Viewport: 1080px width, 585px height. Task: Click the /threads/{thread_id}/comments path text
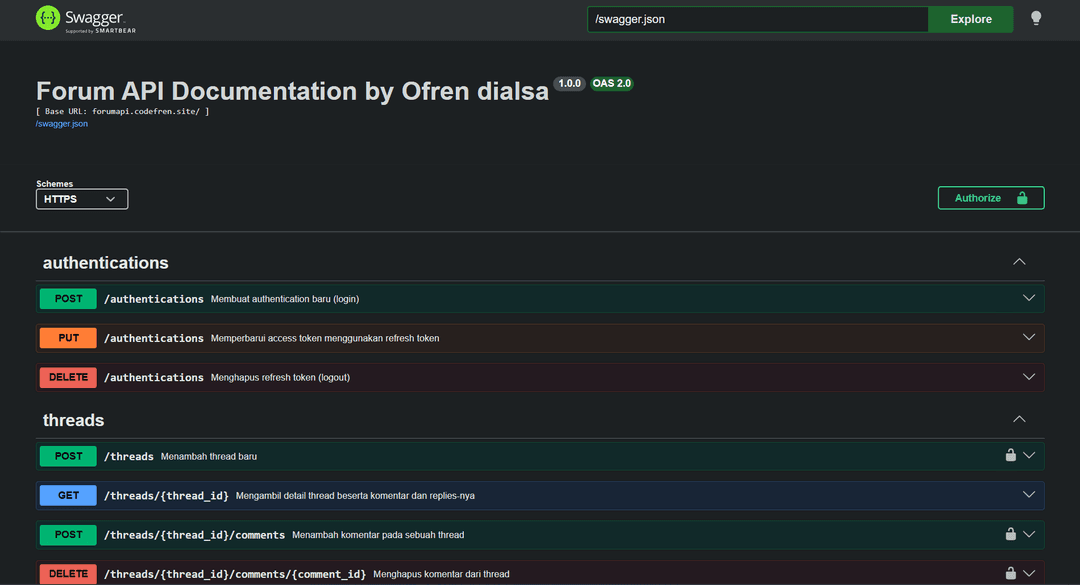click(x=194, y=535)
